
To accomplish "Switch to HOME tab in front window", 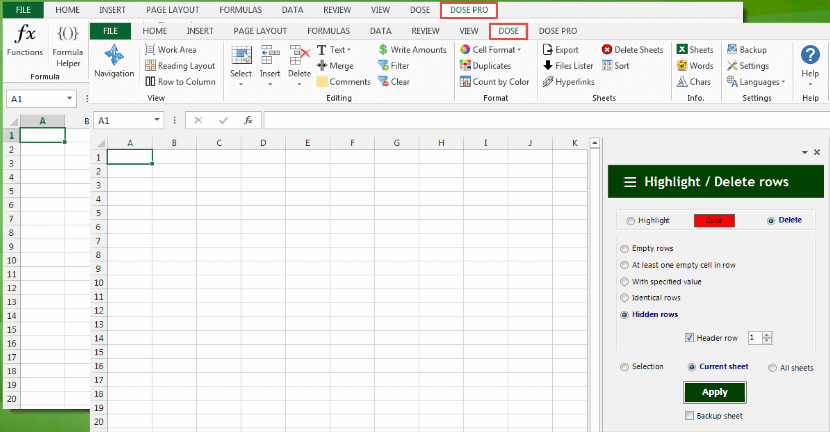I will [x=155, y=31].
